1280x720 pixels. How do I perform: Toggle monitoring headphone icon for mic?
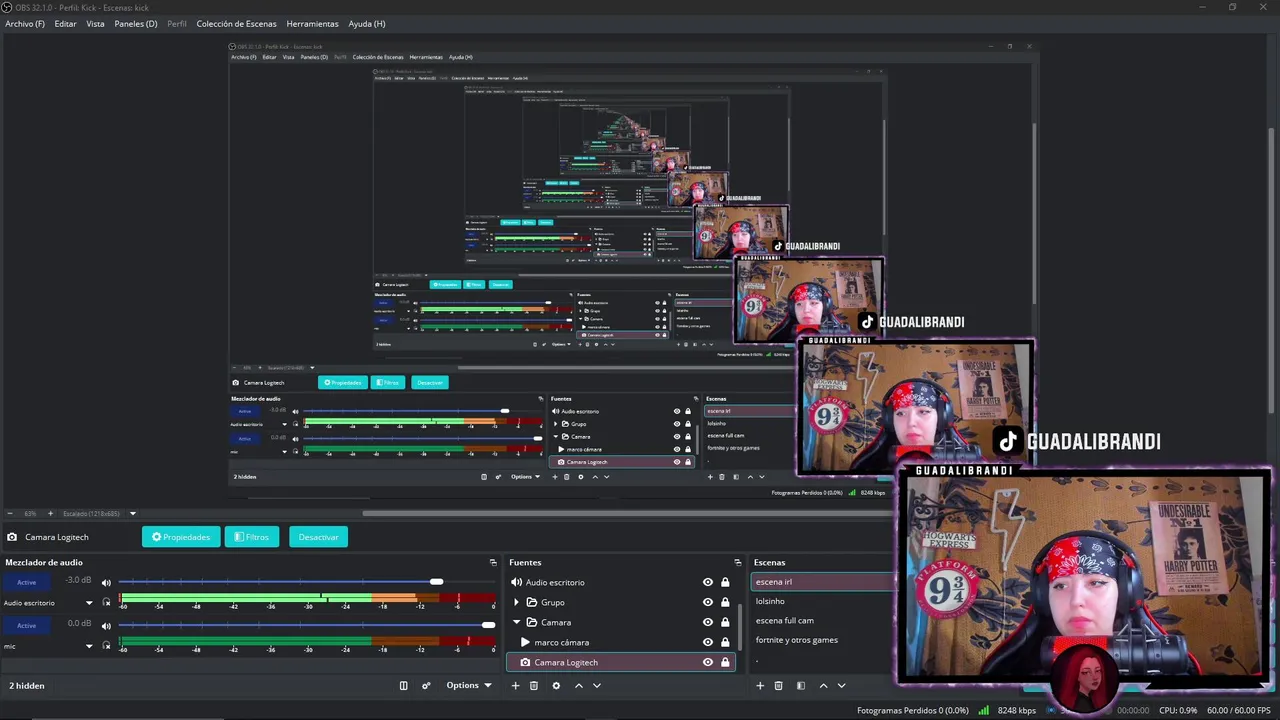(x=106, y=646)
